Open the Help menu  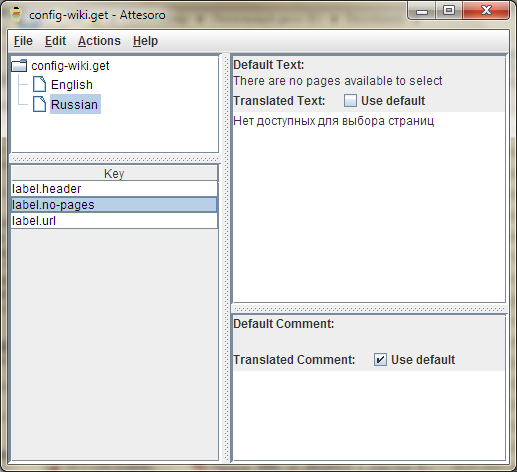tap(145, 41)
